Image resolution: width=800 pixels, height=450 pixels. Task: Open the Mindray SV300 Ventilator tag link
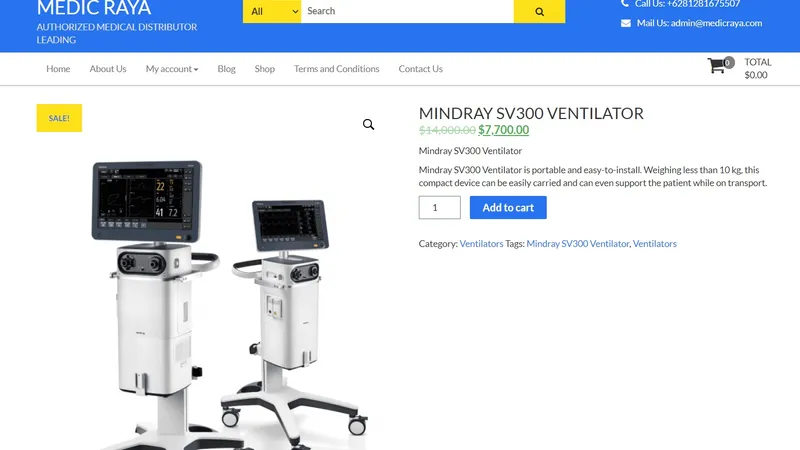coord(578,244)
